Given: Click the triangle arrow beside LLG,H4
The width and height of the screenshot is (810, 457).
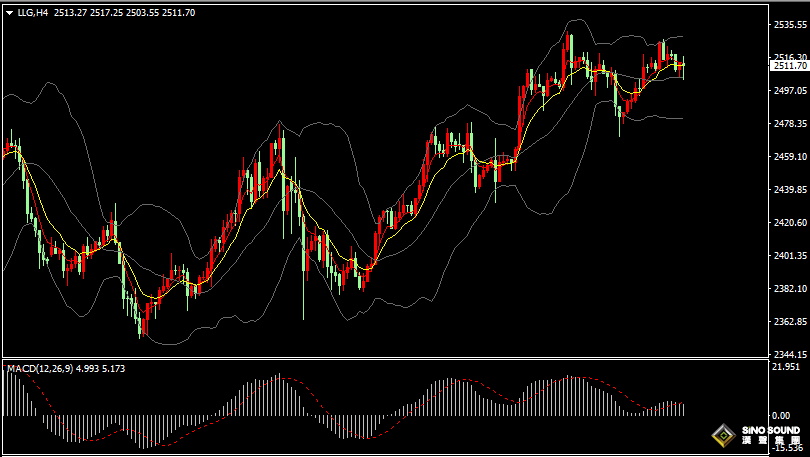Looking at the screenshot, I should coord(9,13).
